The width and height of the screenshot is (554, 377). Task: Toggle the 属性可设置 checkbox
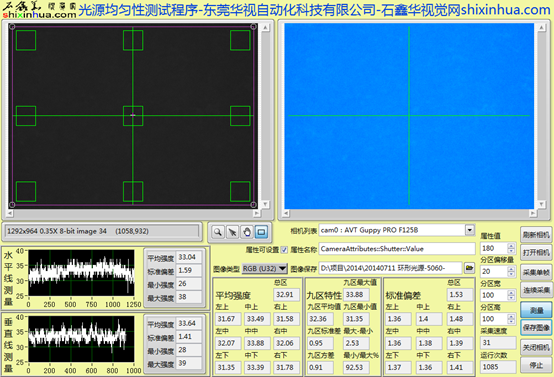coord(284,250)
